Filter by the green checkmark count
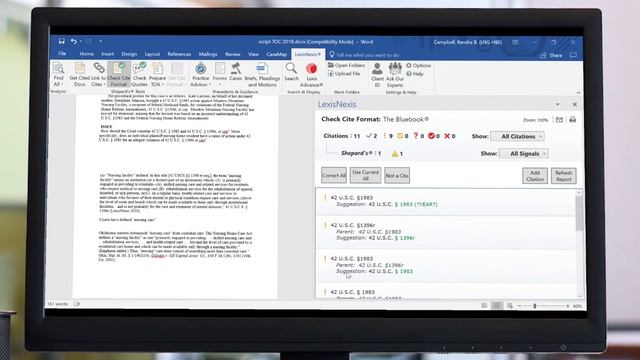The width and height of the screenshot is (640, 360). tap(371, 136)
